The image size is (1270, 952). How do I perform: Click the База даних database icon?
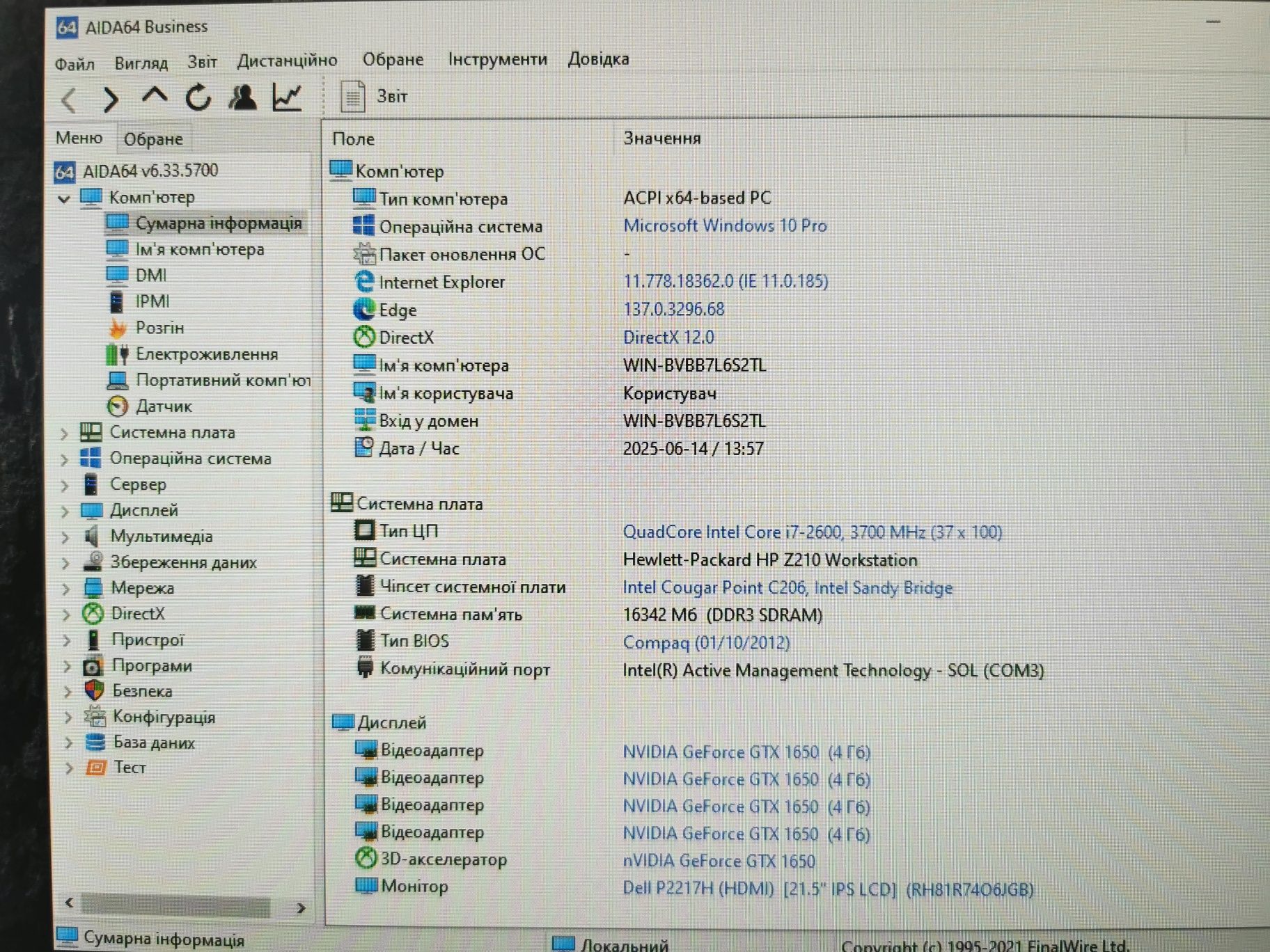(95, 742)
